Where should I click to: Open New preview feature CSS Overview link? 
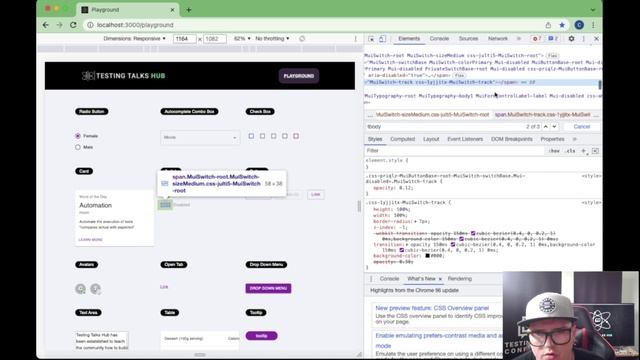[432, 308]
